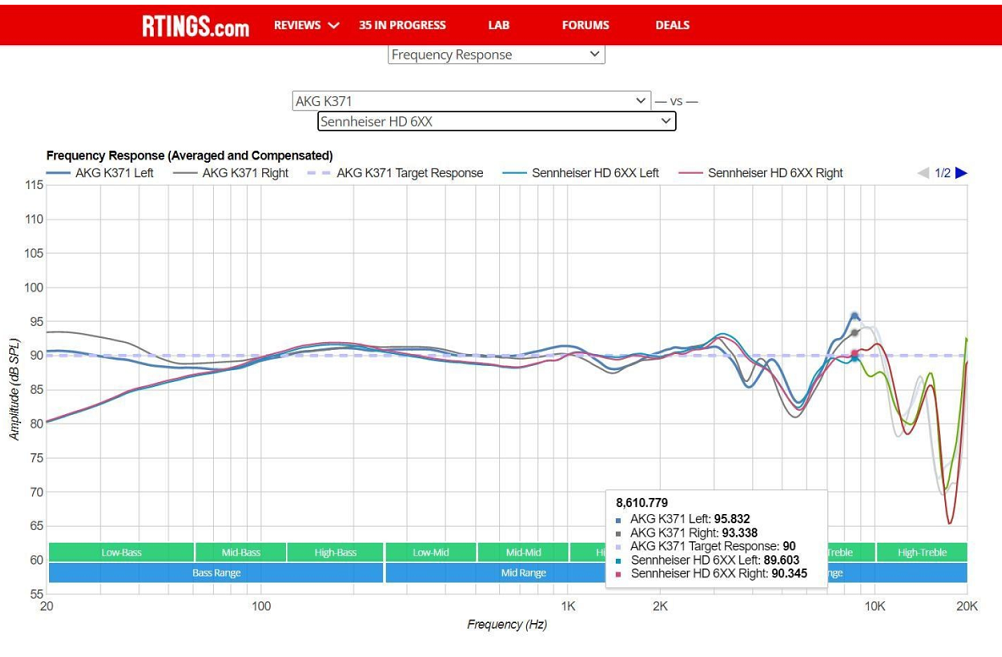Open the Deals page
This screenshot has width=1002, height=657.
point(672,25)
